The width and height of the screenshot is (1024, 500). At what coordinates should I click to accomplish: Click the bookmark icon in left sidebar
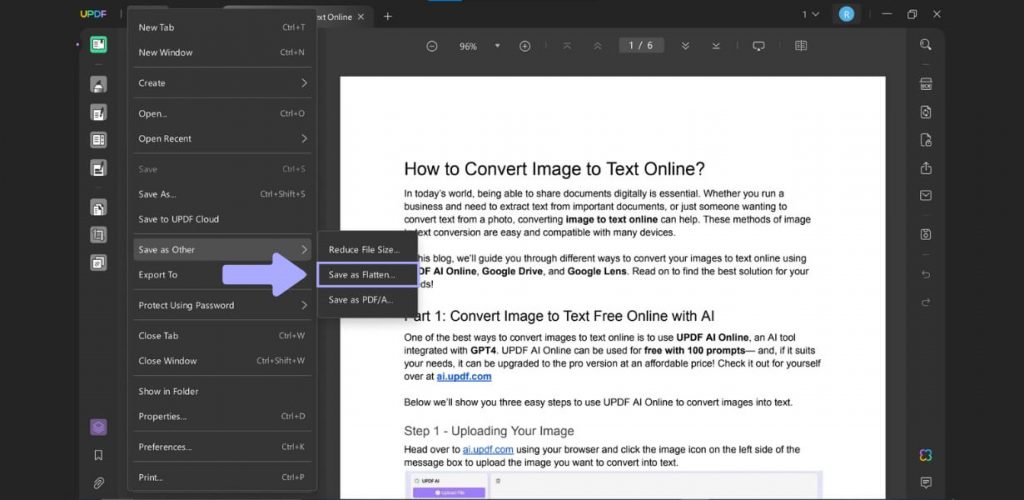pyautogui.click(x=98, y=455)
